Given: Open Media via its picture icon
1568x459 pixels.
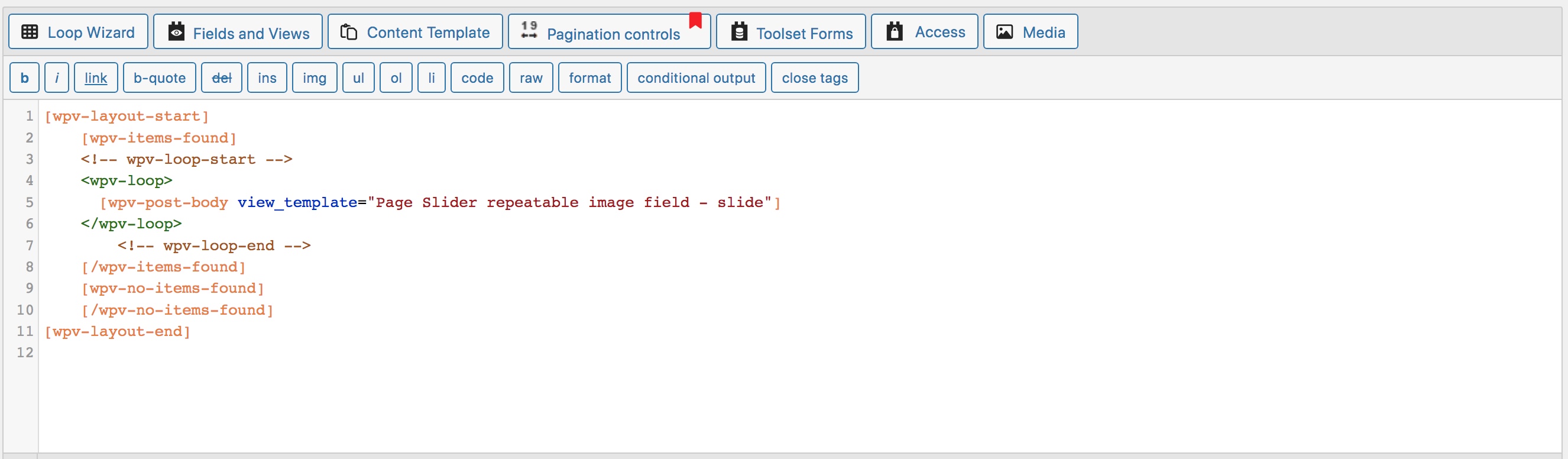Looking at the screenshot, I should pyautogui.click(x=1005, y=32).
